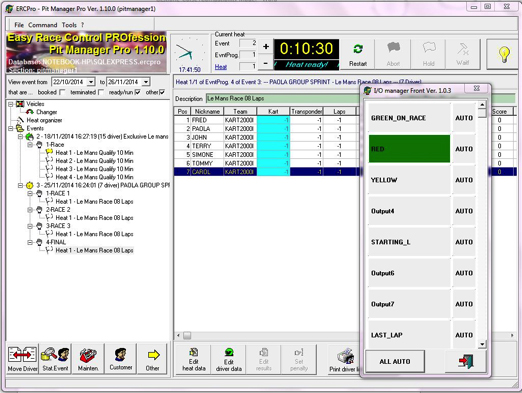522x393 pixels.
Task: Open the File menu
Action: [19, 25]
